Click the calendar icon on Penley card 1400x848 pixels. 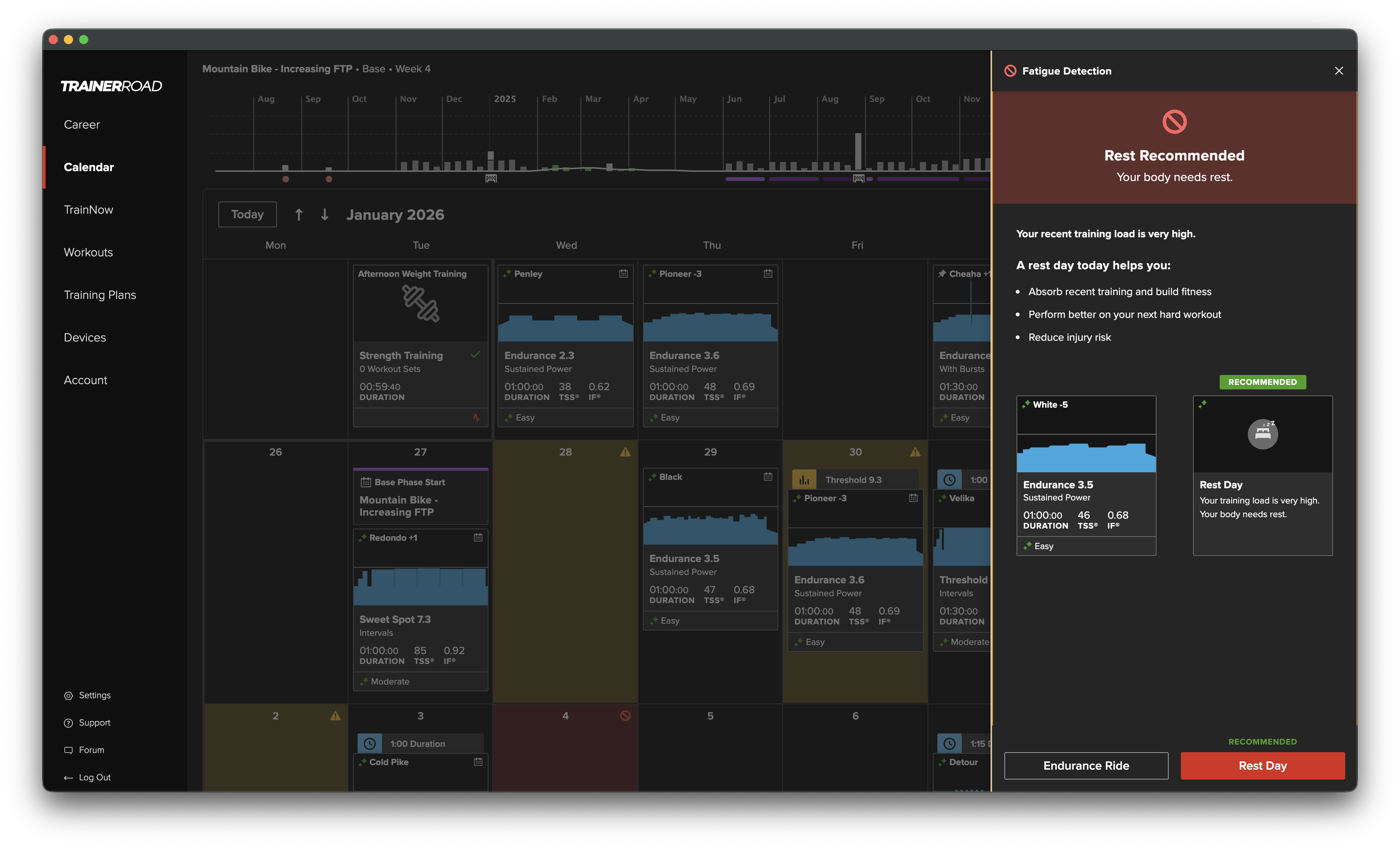coord(623,273)
